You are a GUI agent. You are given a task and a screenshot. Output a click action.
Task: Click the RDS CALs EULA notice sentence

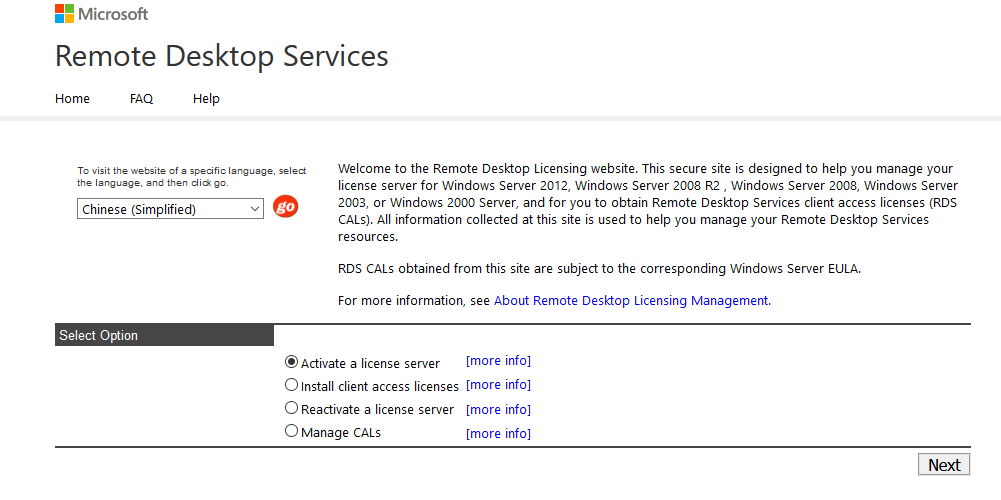click(599, 269)
